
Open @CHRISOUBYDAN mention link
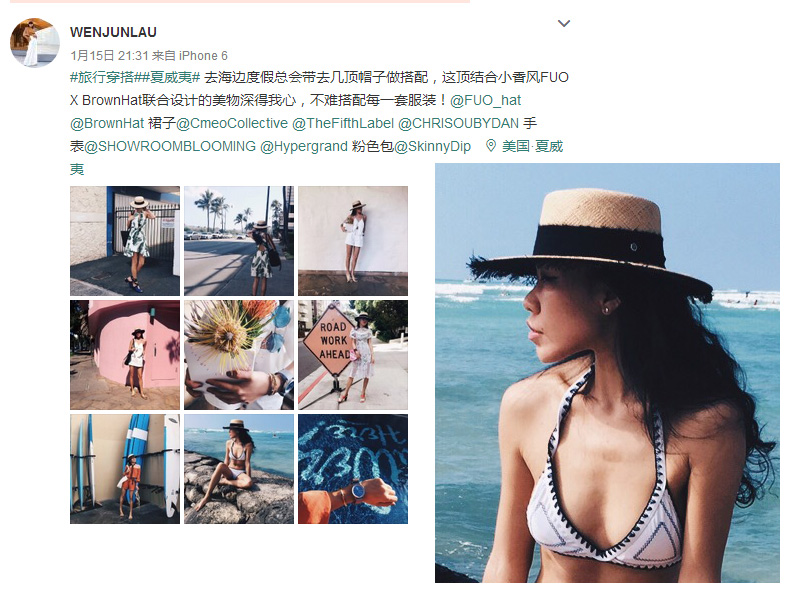click(458, 123)
